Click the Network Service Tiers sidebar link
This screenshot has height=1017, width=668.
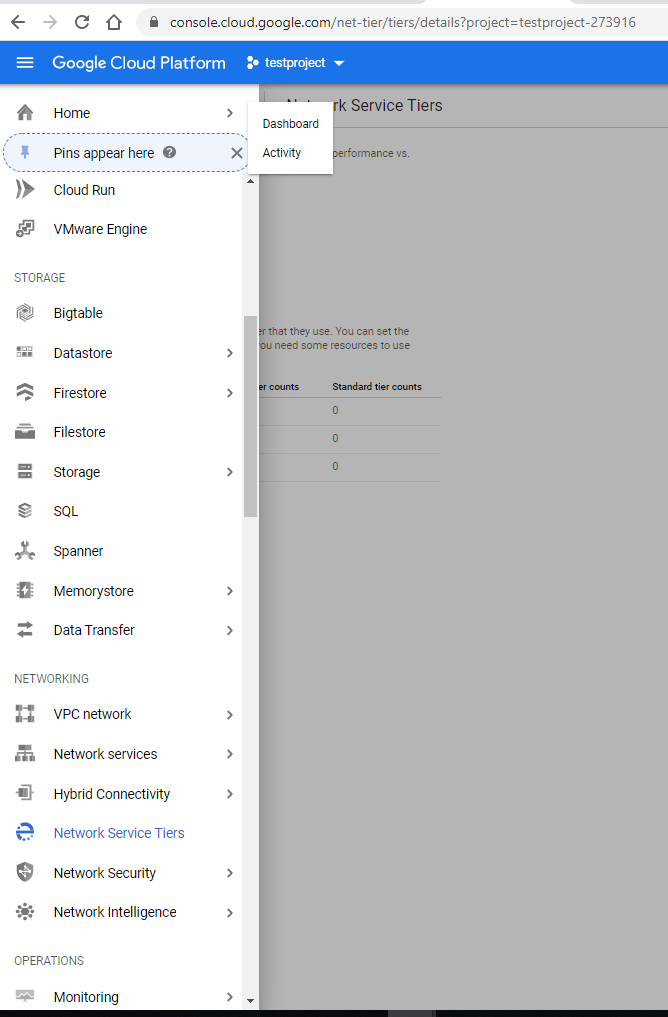pos(119,833)
